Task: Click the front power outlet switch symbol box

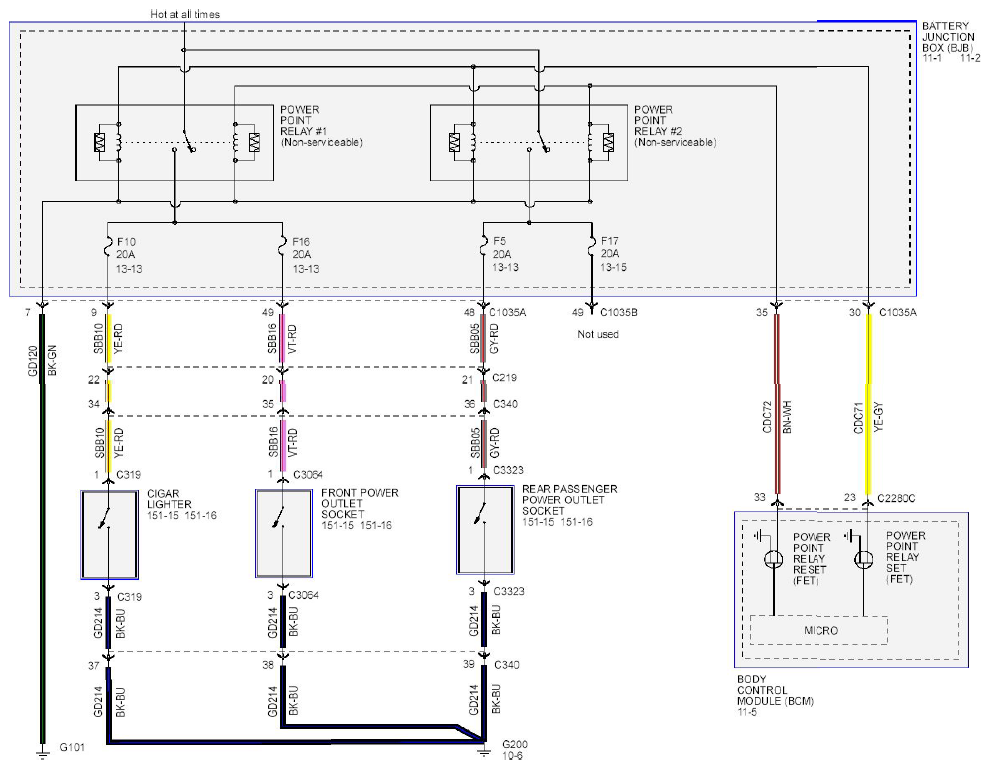Action: coord(283,534)
